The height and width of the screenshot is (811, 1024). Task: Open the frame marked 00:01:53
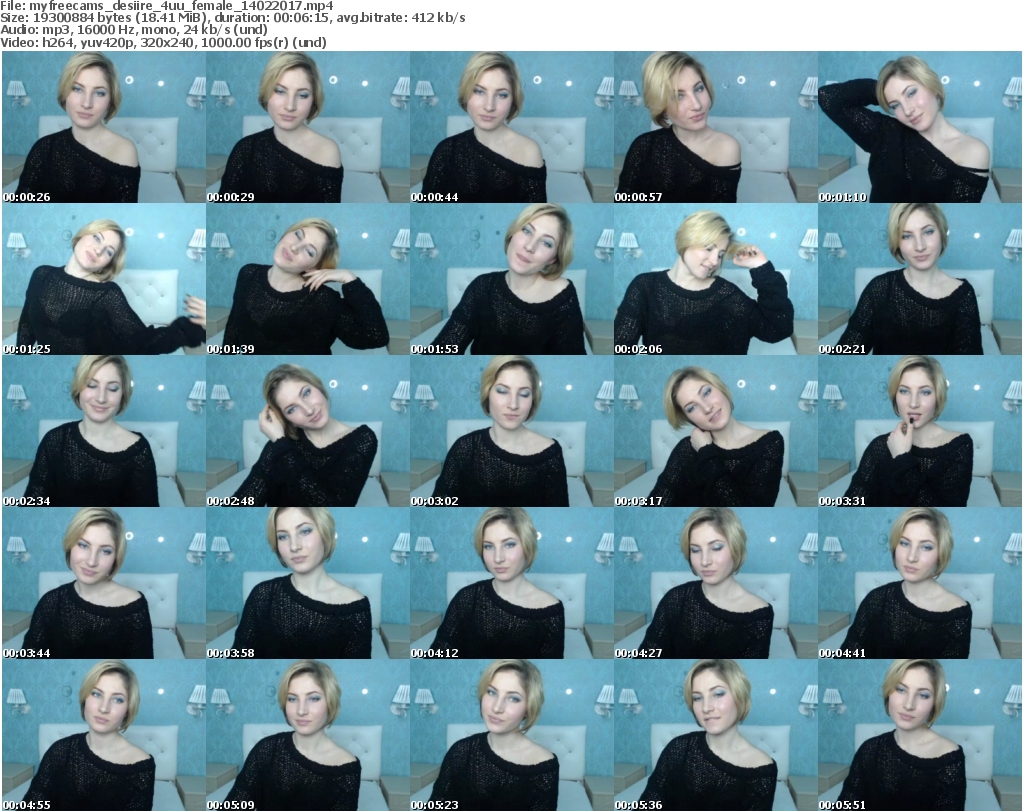point(512,279)
